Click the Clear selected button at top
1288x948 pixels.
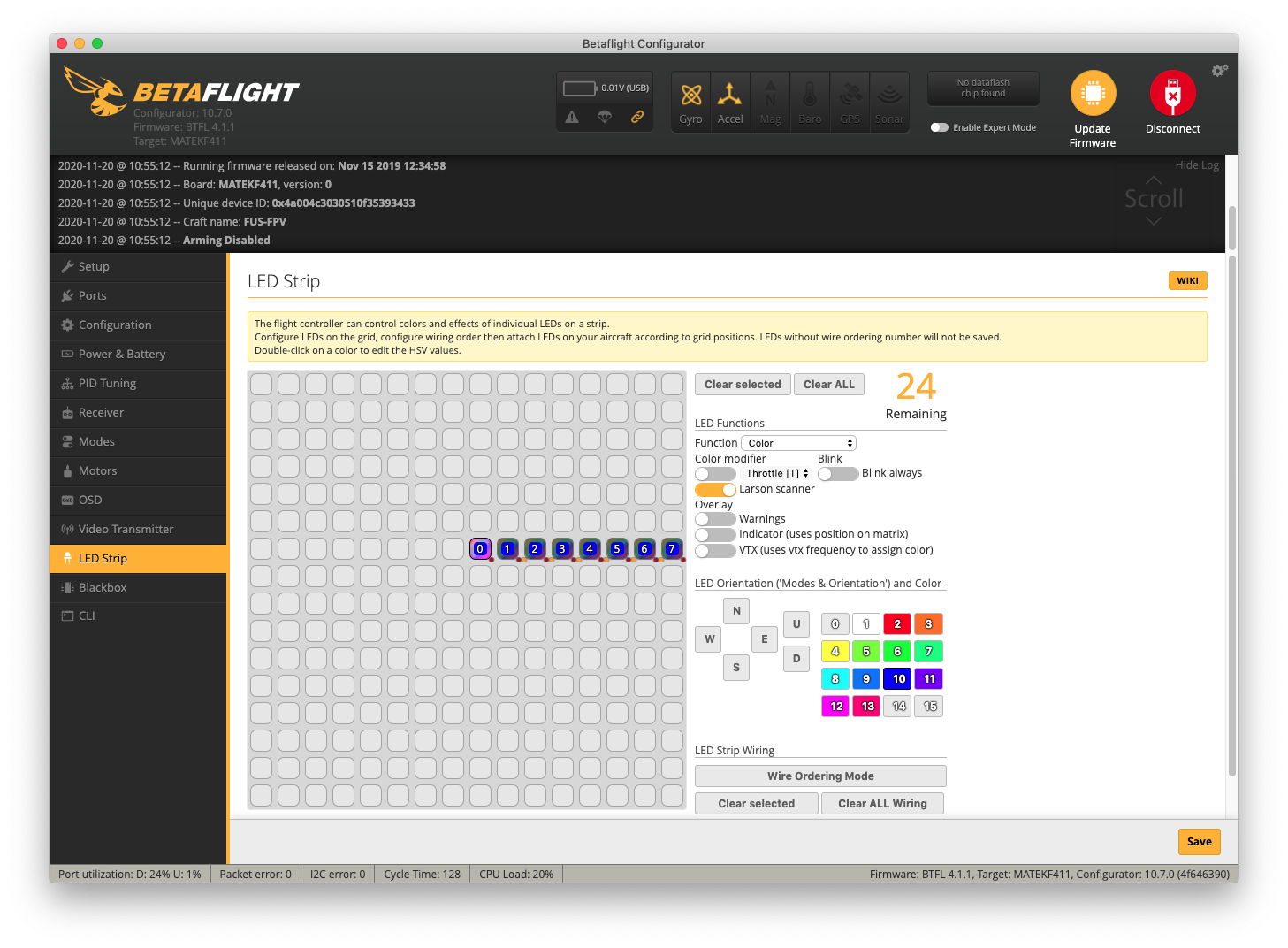(x=743, y=385)
